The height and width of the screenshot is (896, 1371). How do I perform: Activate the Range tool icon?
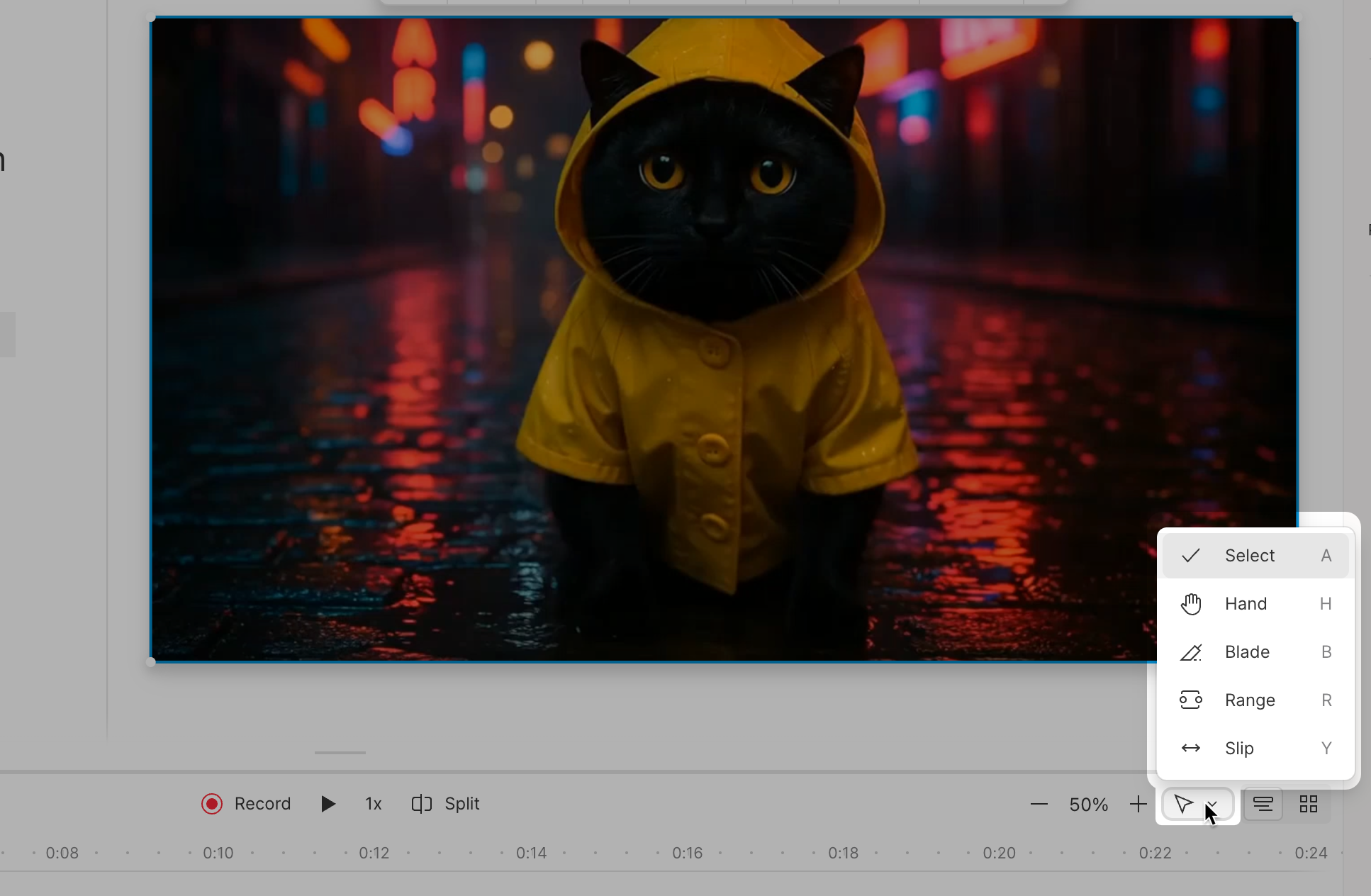tap(1191, 700)
